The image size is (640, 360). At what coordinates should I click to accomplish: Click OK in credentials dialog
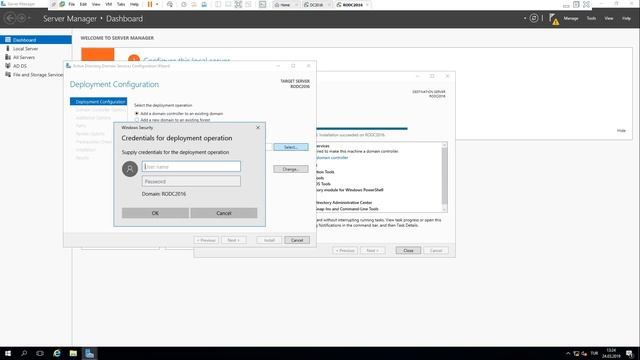tap(155, 213)
